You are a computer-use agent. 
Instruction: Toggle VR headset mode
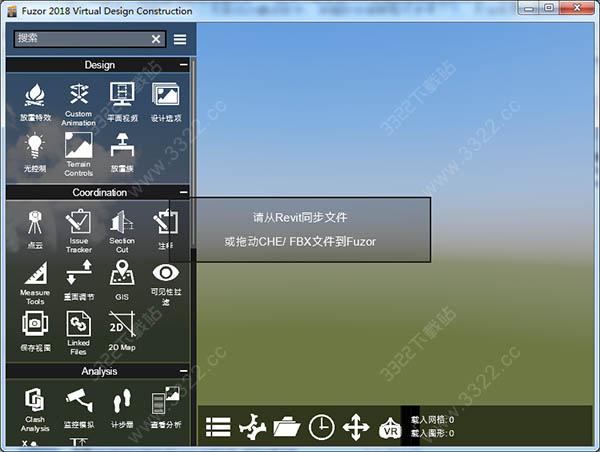pyautogui.click(x=390, y=428)
